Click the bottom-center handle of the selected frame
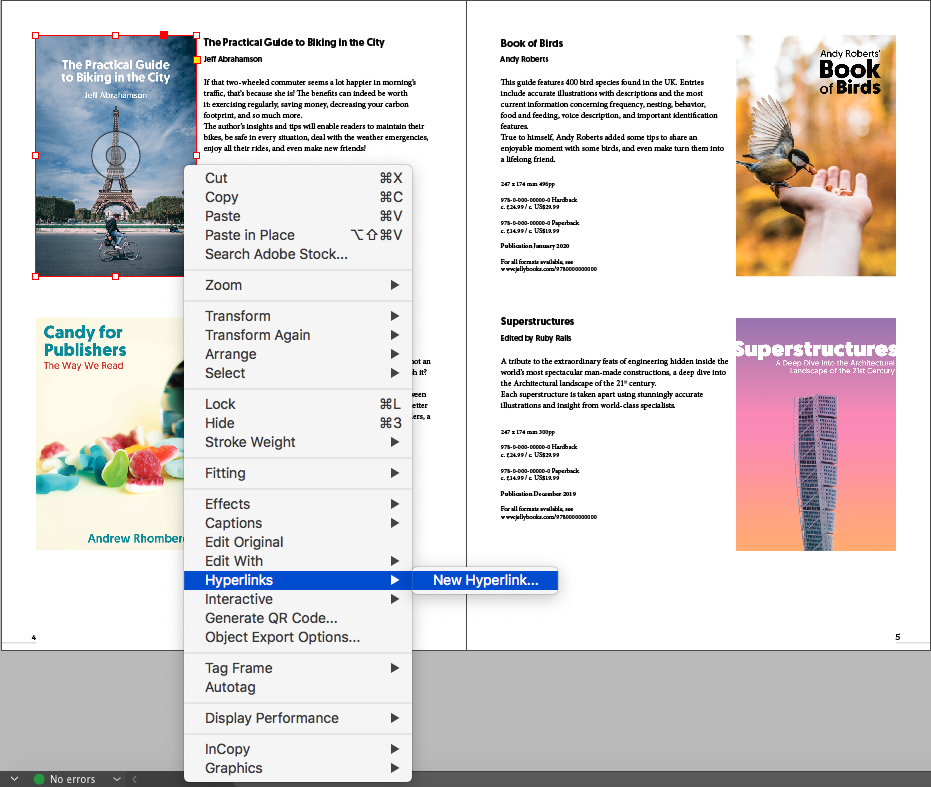The height and width of the screenshot is (787, 931). [115, 276]
